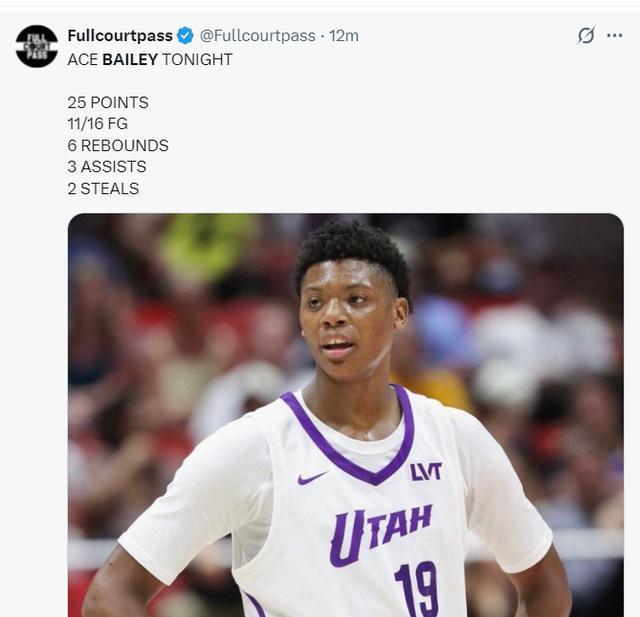
Task: Open the more options ellipsis menu
Action: click(x=614, y=36)
